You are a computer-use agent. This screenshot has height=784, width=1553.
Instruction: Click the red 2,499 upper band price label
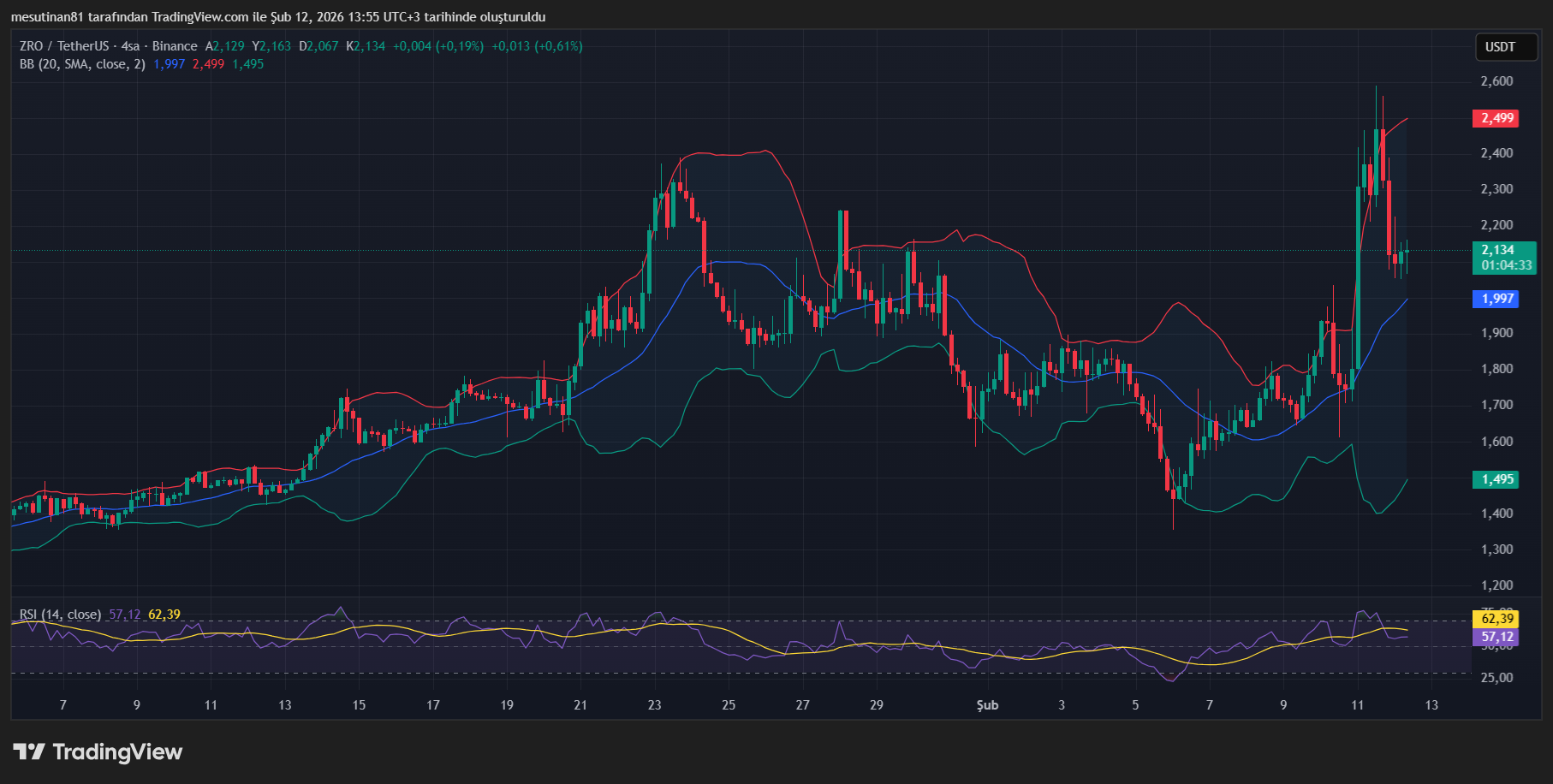click(1497, 118)
